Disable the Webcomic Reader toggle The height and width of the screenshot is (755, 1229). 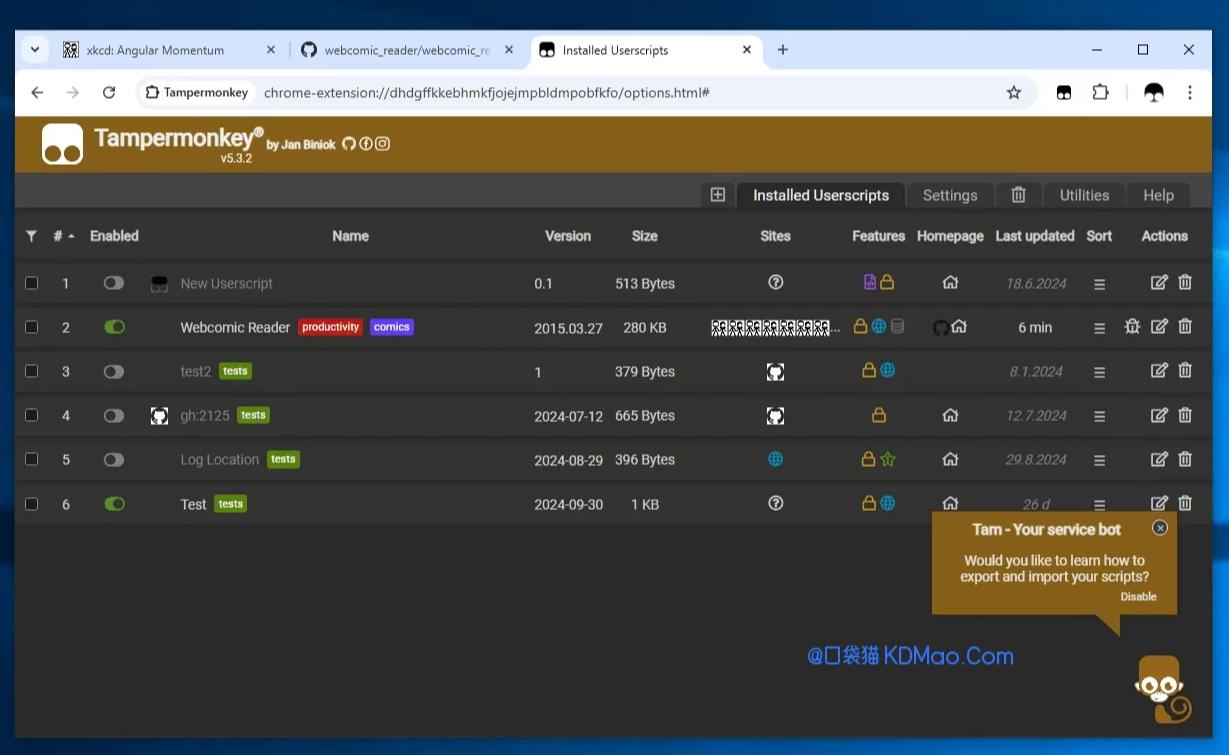(114, 327)
